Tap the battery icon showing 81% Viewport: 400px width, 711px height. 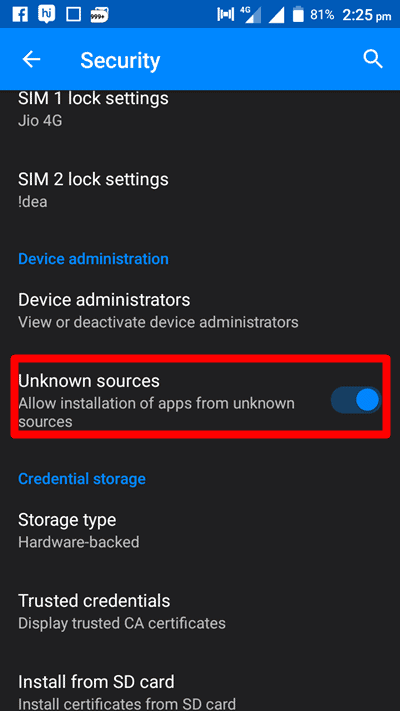[x=298, y=15]
